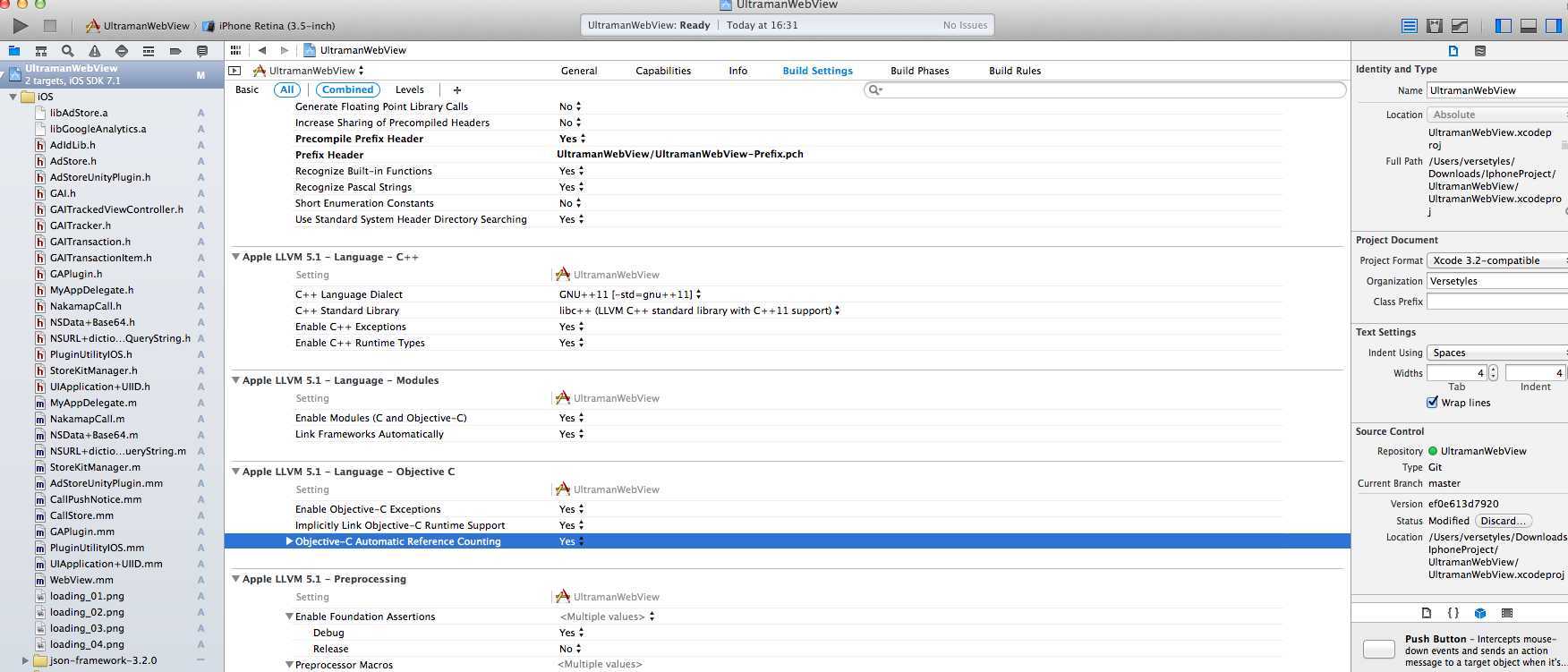
Task: Show the File Template library
Action: pos(1427,613)
